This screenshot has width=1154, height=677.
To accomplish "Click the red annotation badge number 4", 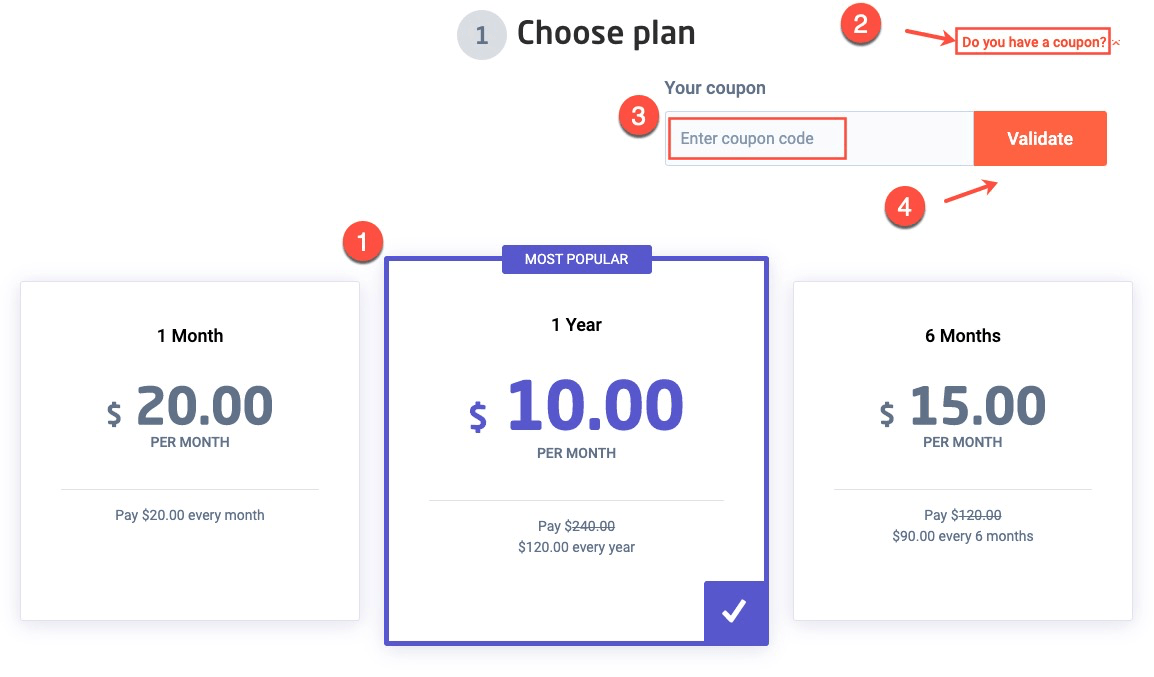I will click(905, 207).
